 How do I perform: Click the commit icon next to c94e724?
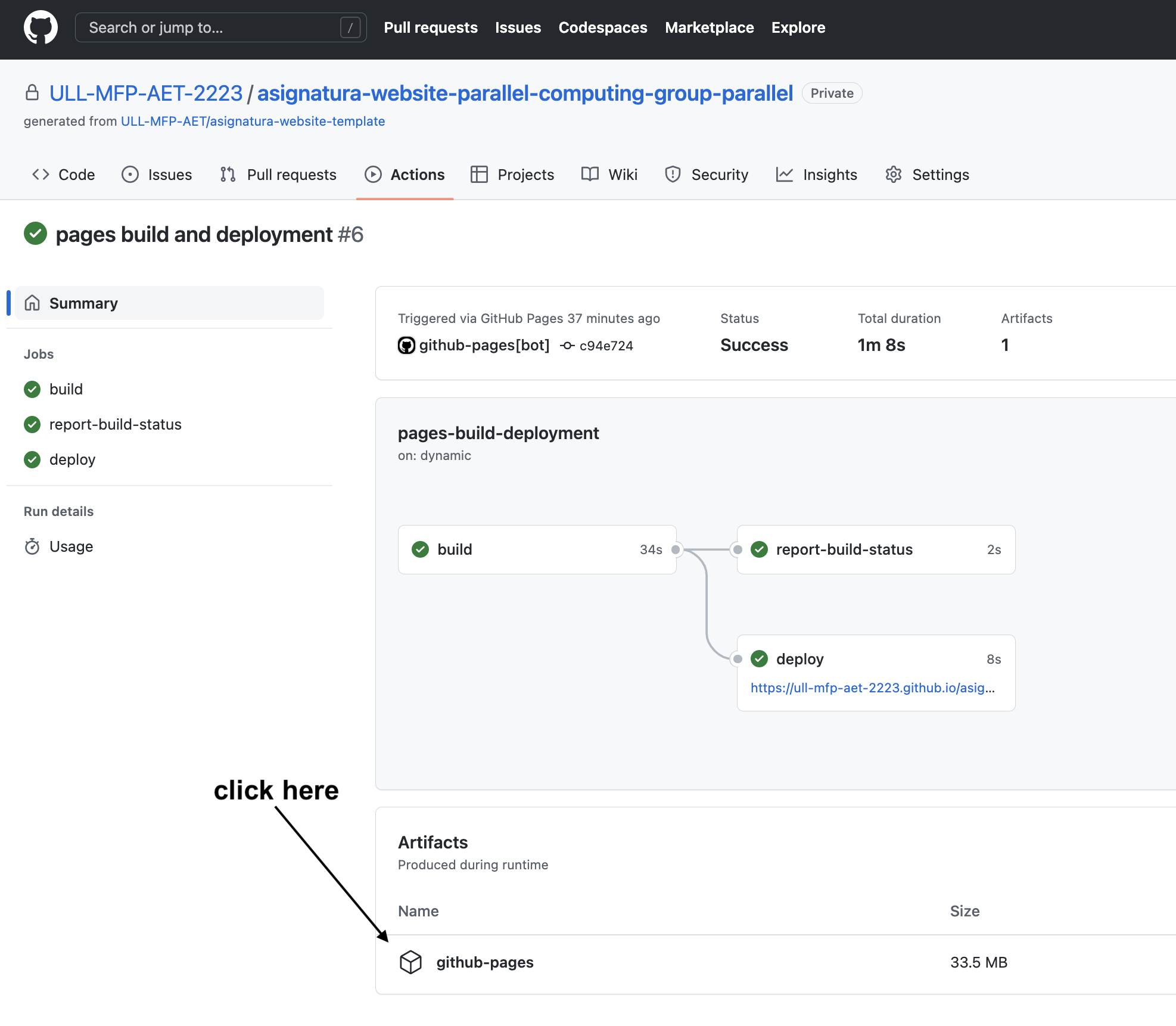pyautogui.click(x=566, y=346)
